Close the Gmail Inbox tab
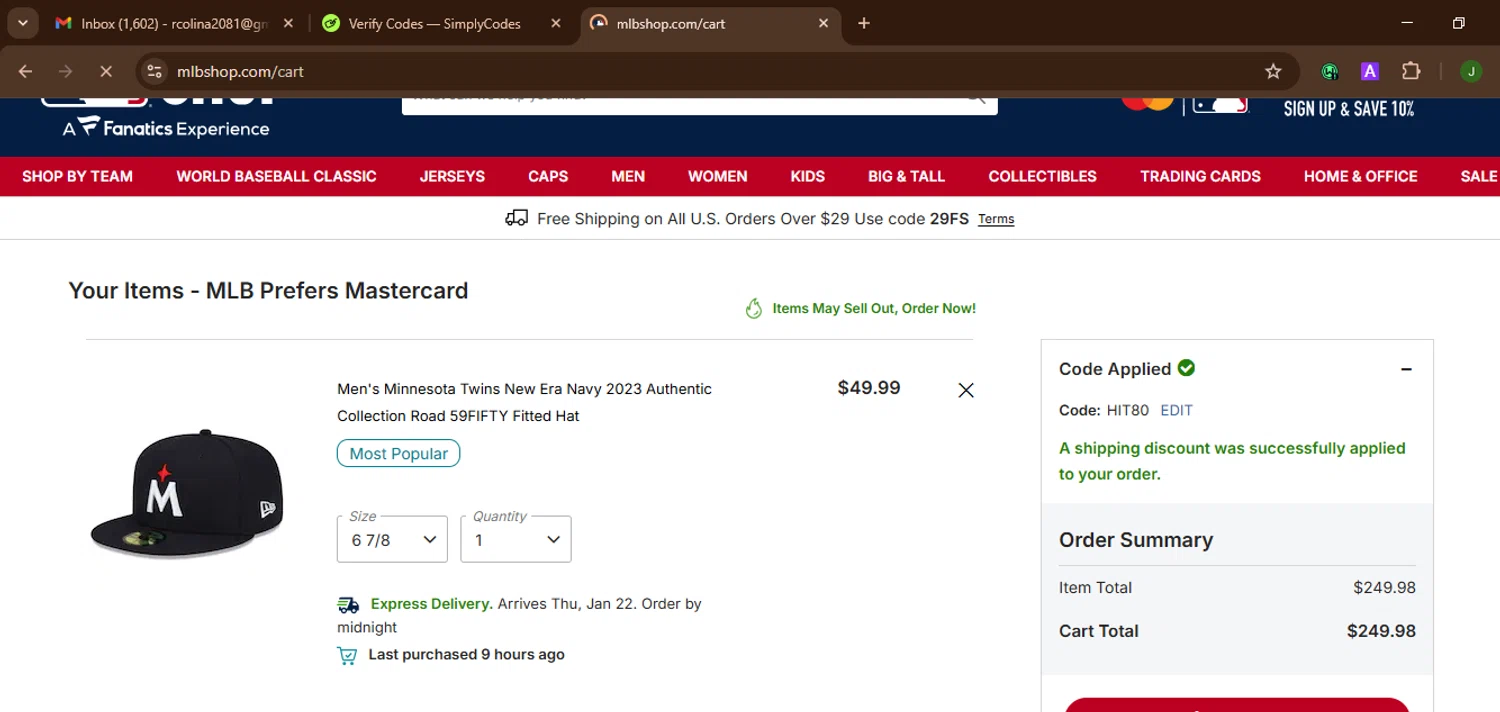Image resolution: width=1500 pixels, height=712 pixels. tap(288, 23)
